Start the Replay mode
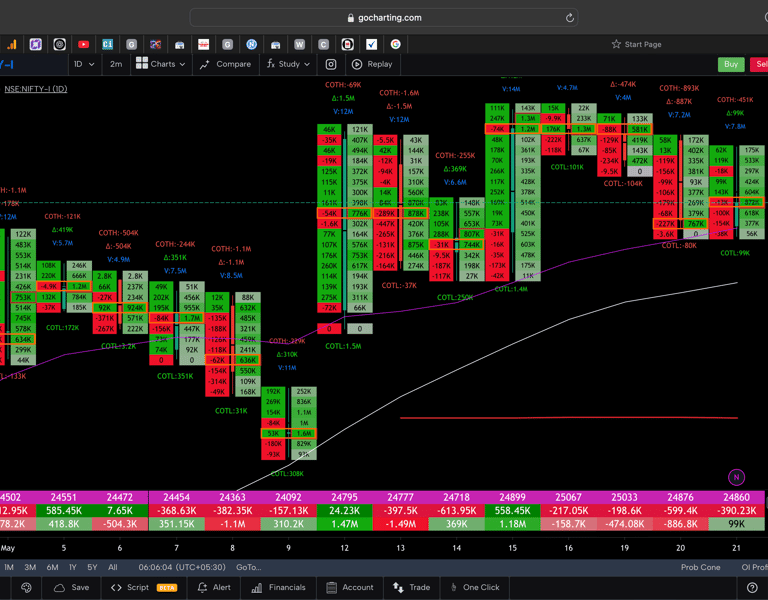The image size is (768, 600). click(x=373, y=64)
